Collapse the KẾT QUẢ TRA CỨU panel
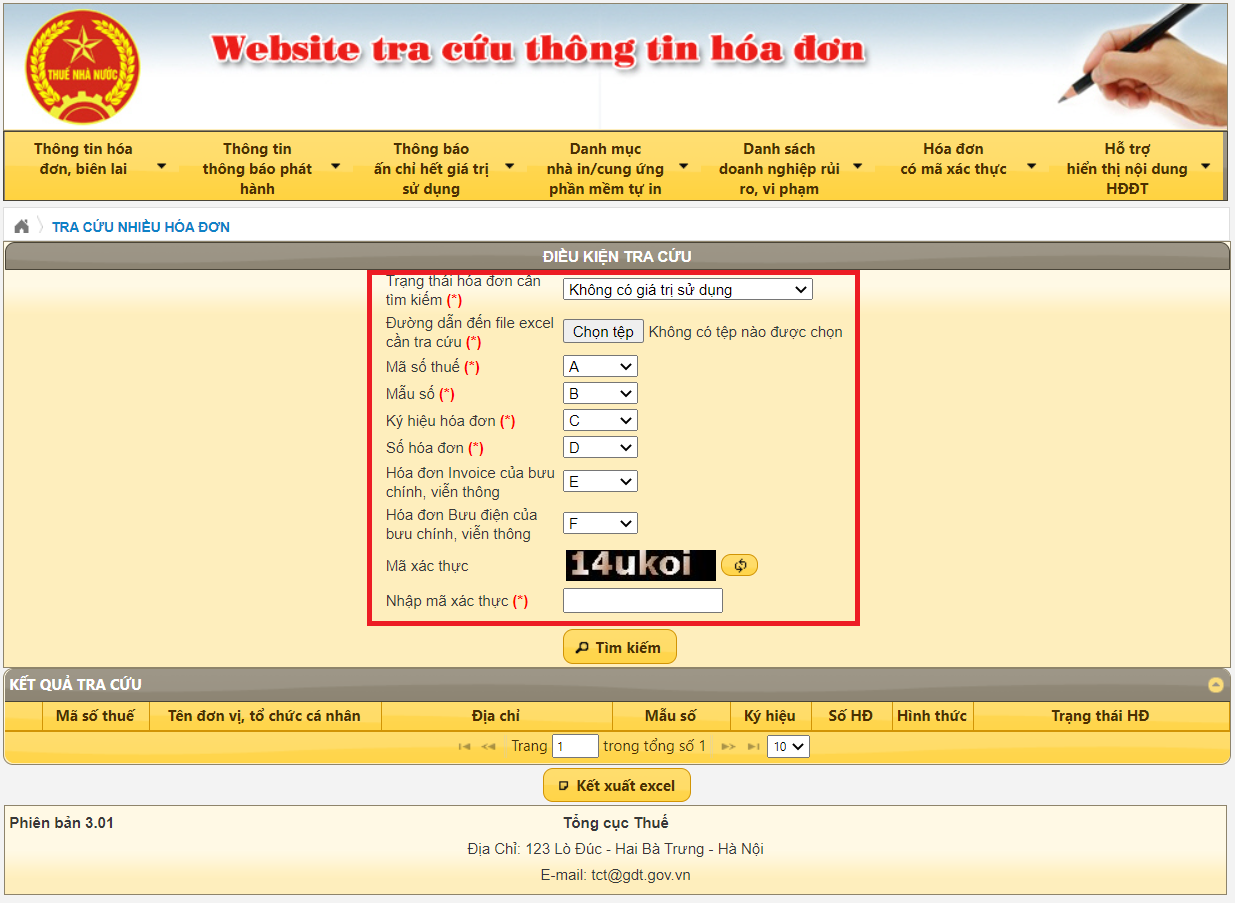1235x903 pixels. pyautogui.click(x=1216, y=685)
